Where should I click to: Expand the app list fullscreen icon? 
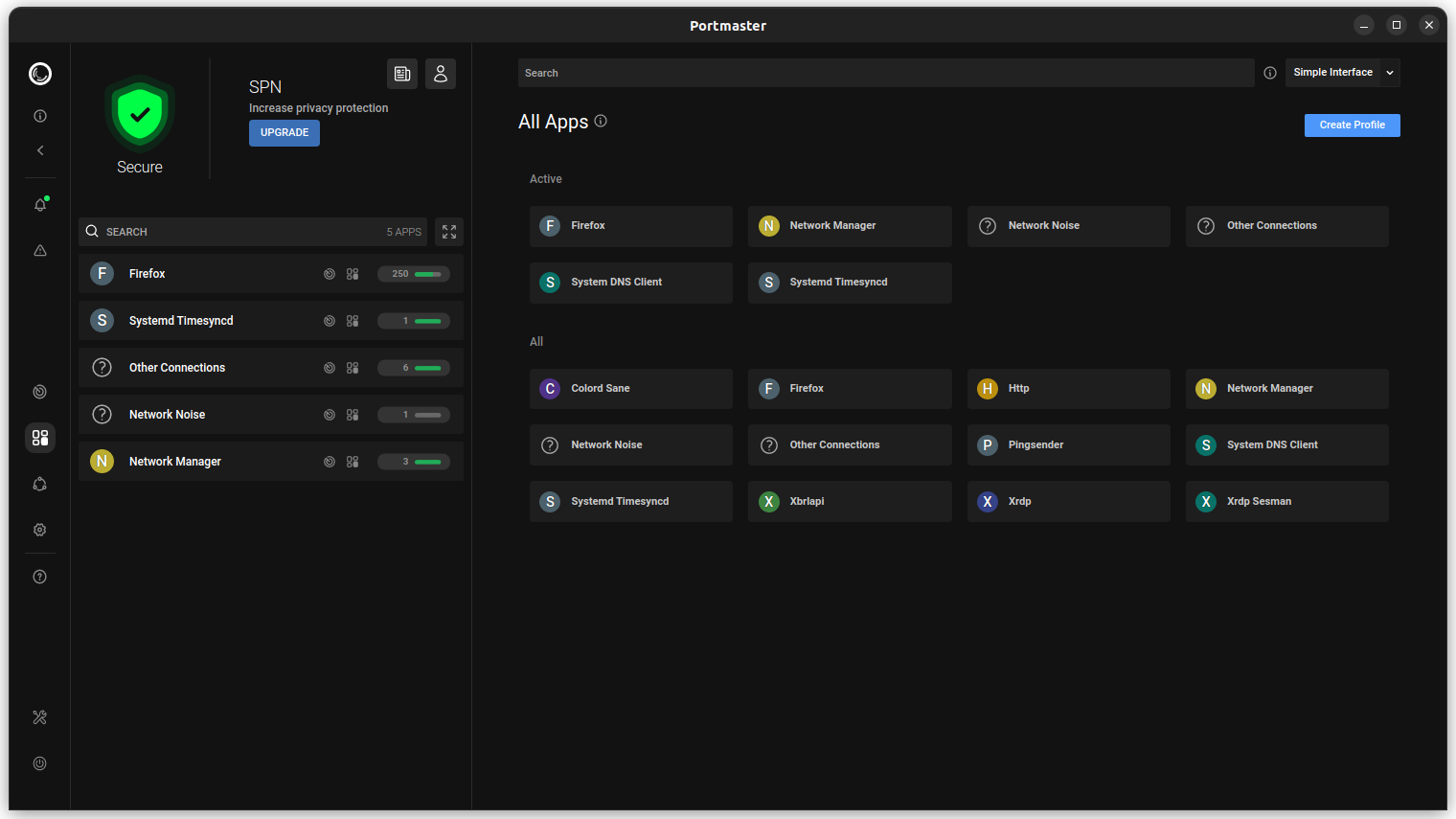click(x=449, y=232)
